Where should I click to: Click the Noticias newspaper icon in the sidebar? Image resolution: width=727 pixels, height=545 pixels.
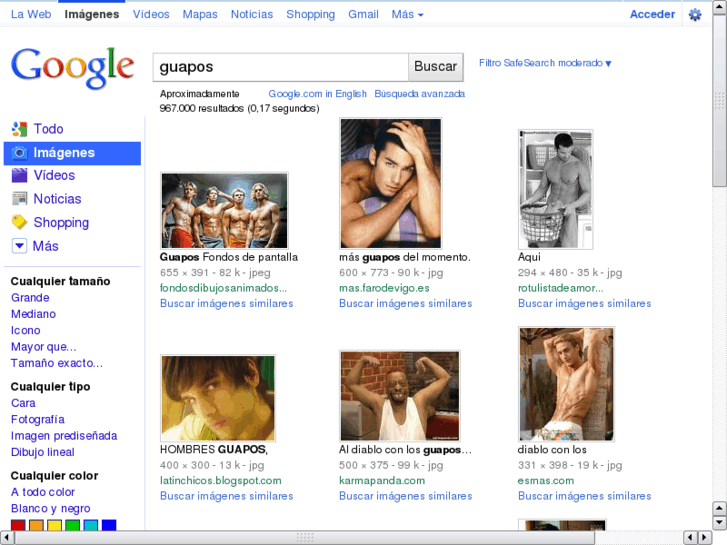click(x=19, y=199)
